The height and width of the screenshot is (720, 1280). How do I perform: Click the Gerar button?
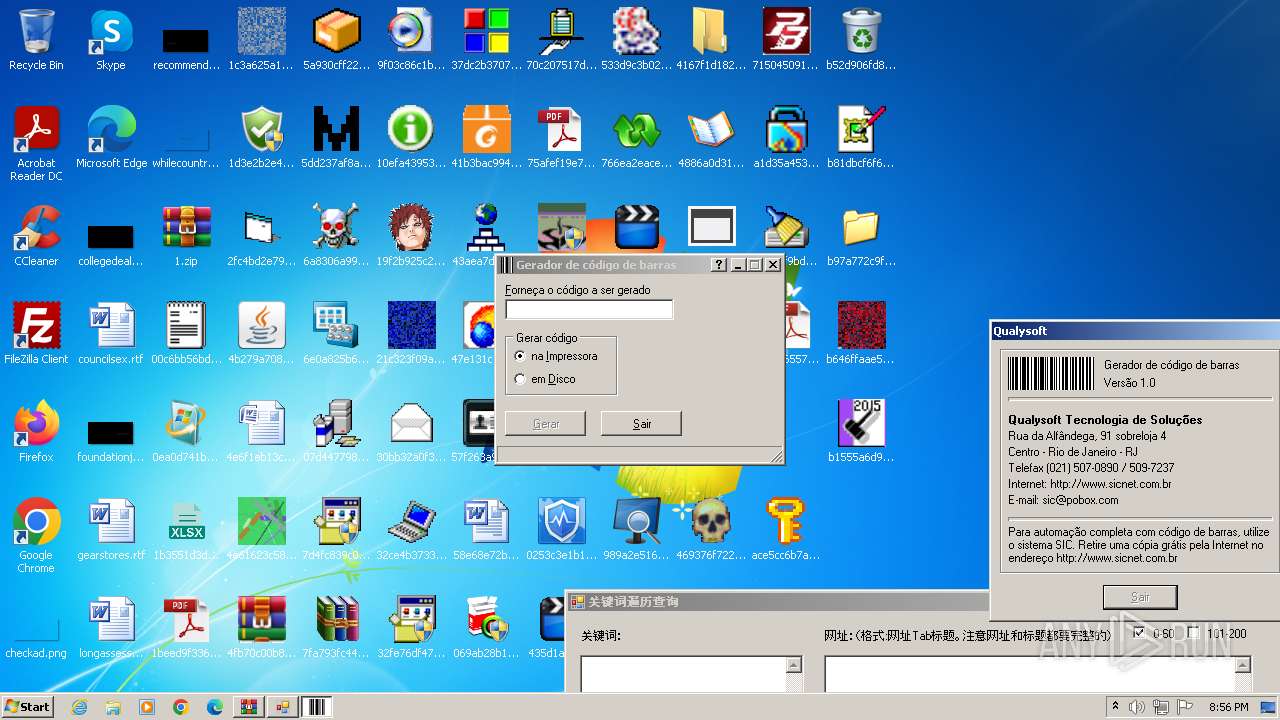(546, 424)
